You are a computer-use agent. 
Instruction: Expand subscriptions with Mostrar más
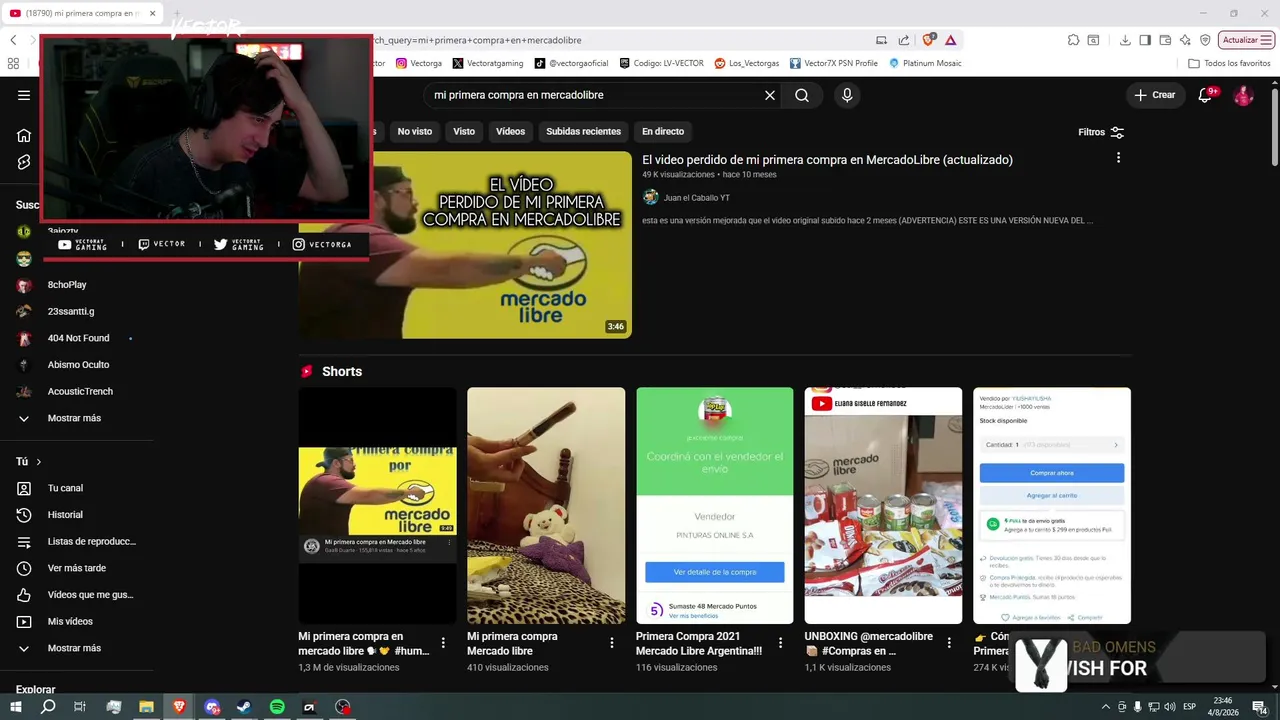click(74, 418)
